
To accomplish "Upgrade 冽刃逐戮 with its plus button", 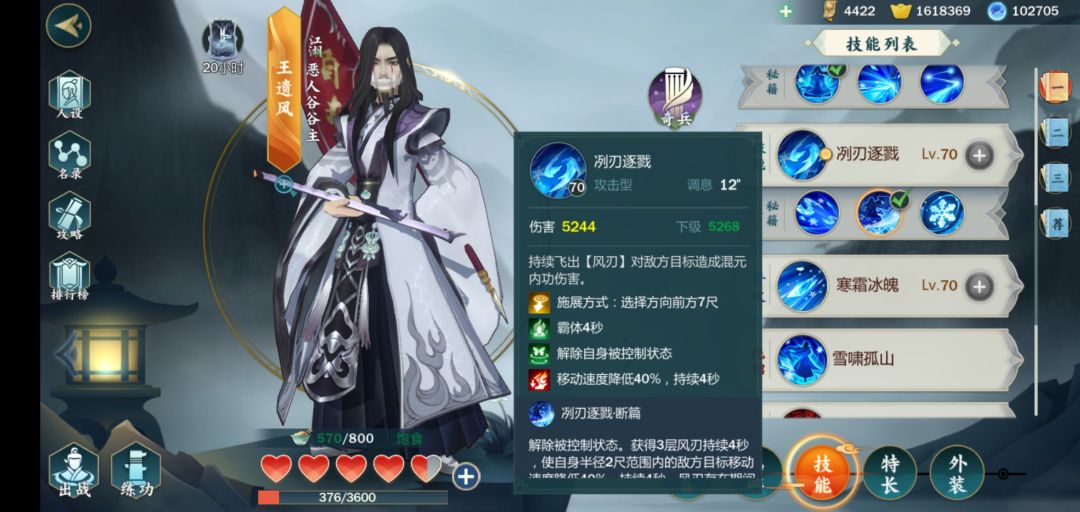I will 979,154.
